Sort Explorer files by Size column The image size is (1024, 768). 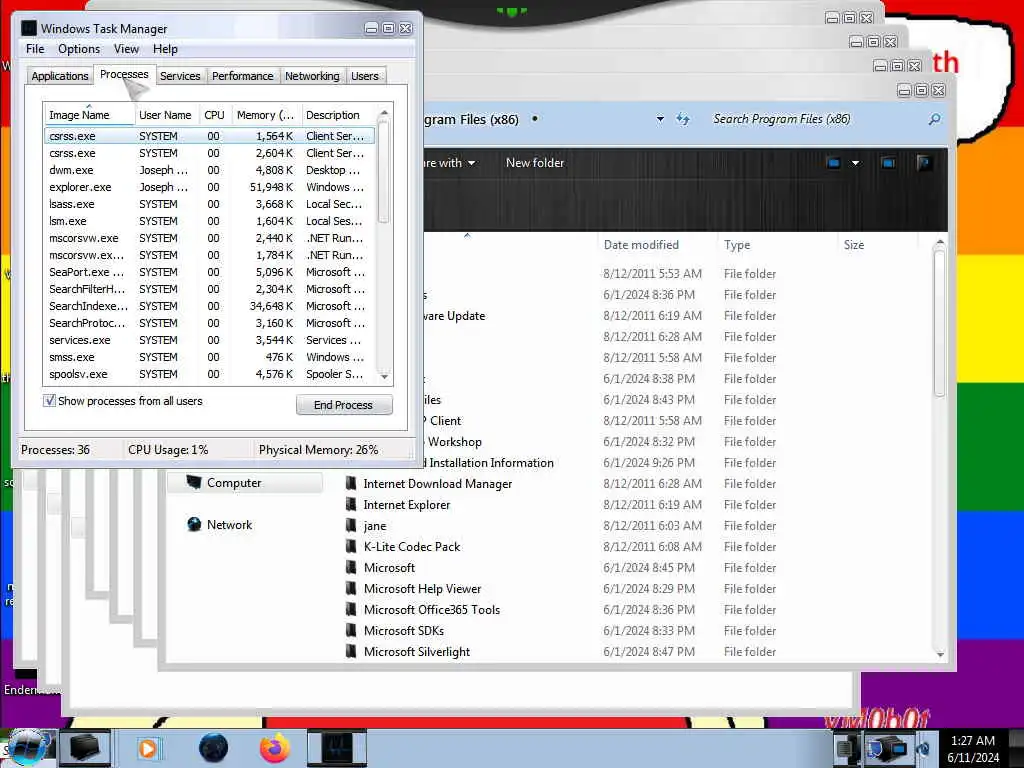coord(878,245)
